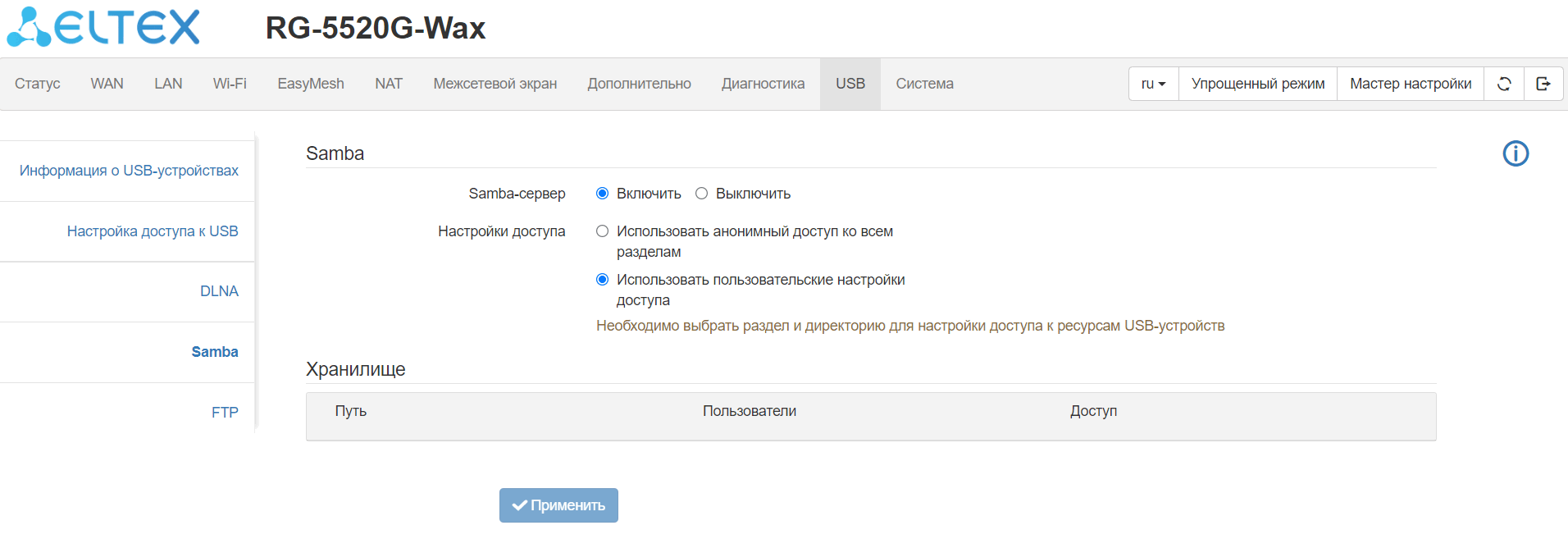
Task: Open DLNA settings in sidebar
Action: (x=219, y=291)
